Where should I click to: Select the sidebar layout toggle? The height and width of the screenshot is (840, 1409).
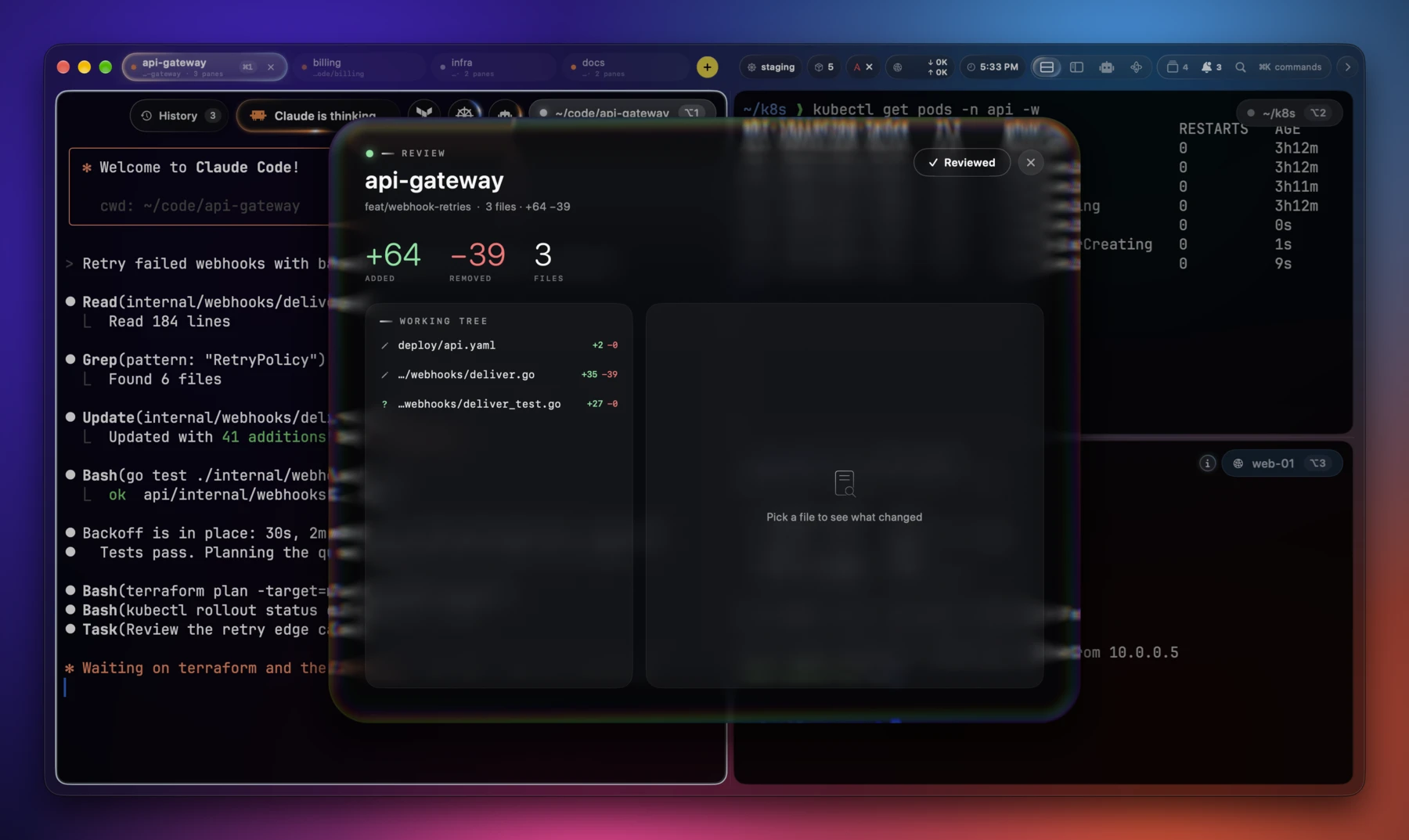pyautogui.click(x=1076, y=67)
